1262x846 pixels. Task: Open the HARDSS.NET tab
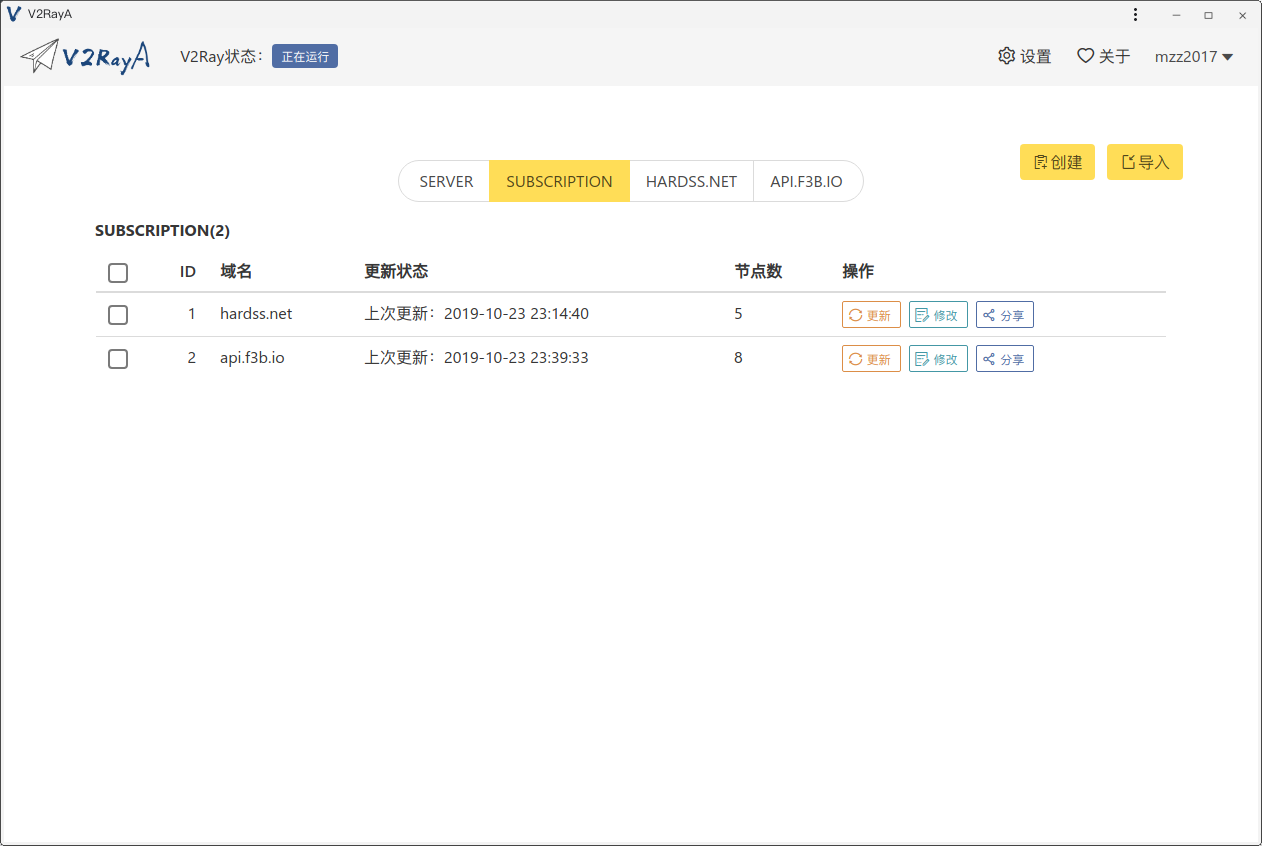click(x=691, y=181)
